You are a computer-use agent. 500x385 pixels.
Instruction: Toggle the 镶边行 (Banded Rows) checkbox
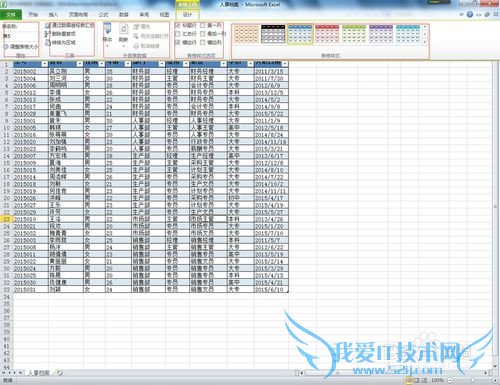tap(178, 42)
